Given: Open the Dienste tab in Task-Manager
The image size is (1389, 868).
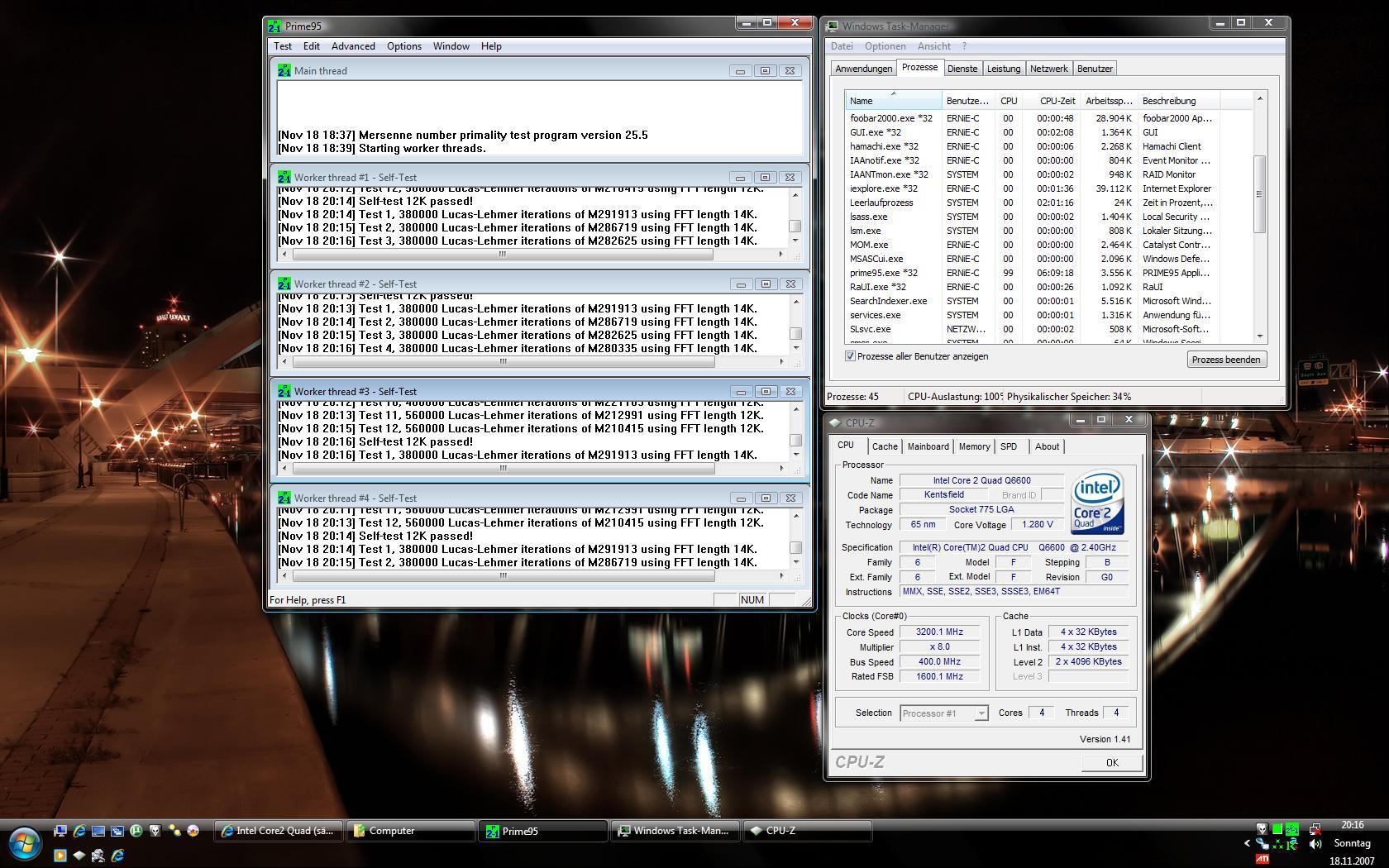Looking at the screenshot, I should point(962,69).
